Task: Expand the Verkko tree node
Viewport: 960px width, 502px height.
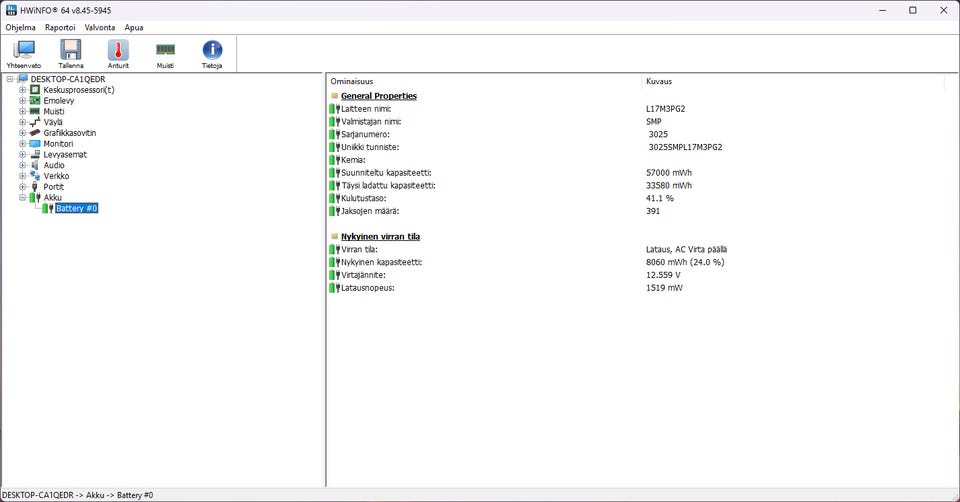Action: [23, 176]
